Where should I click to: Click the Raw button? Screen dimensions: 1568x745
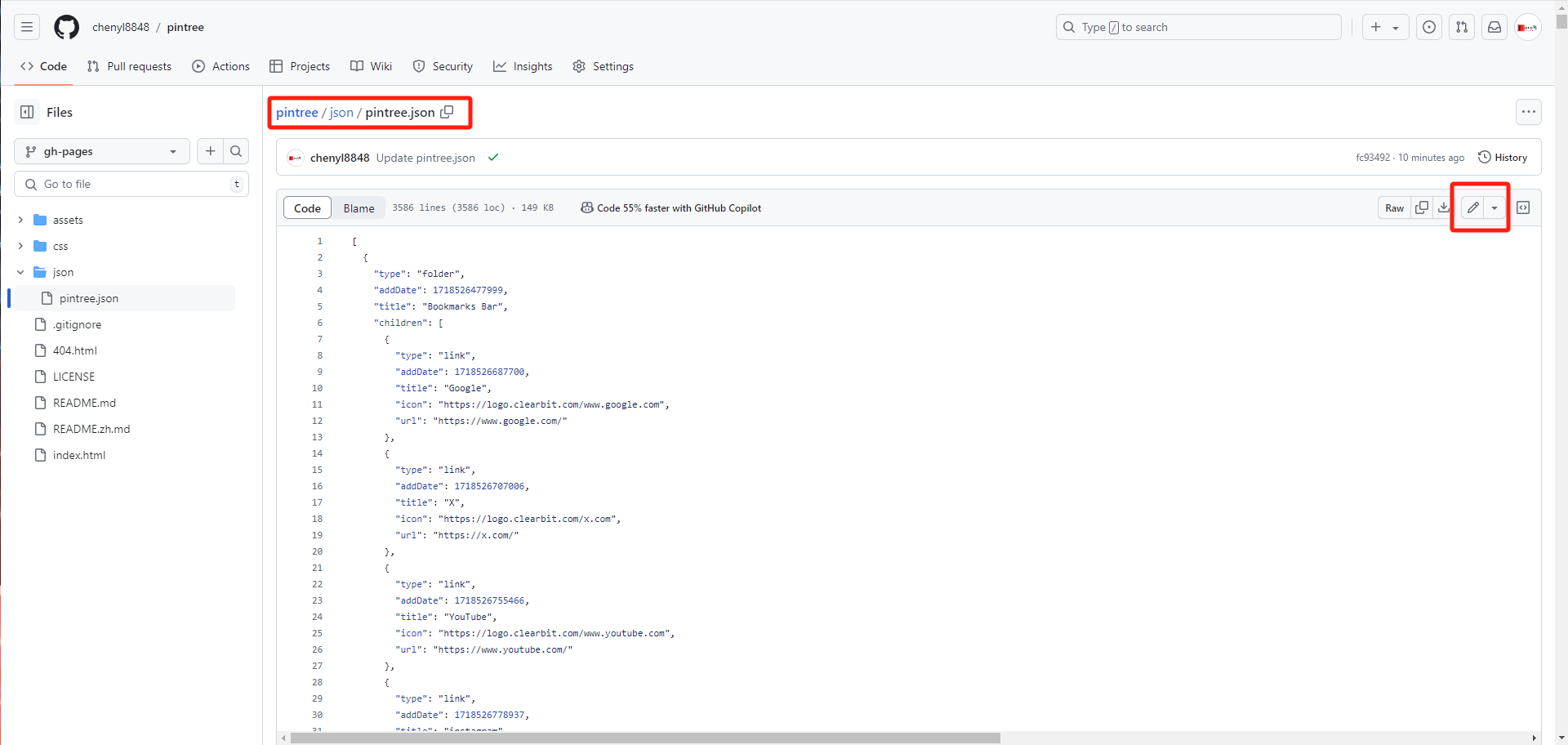(x=1394, y=208)
